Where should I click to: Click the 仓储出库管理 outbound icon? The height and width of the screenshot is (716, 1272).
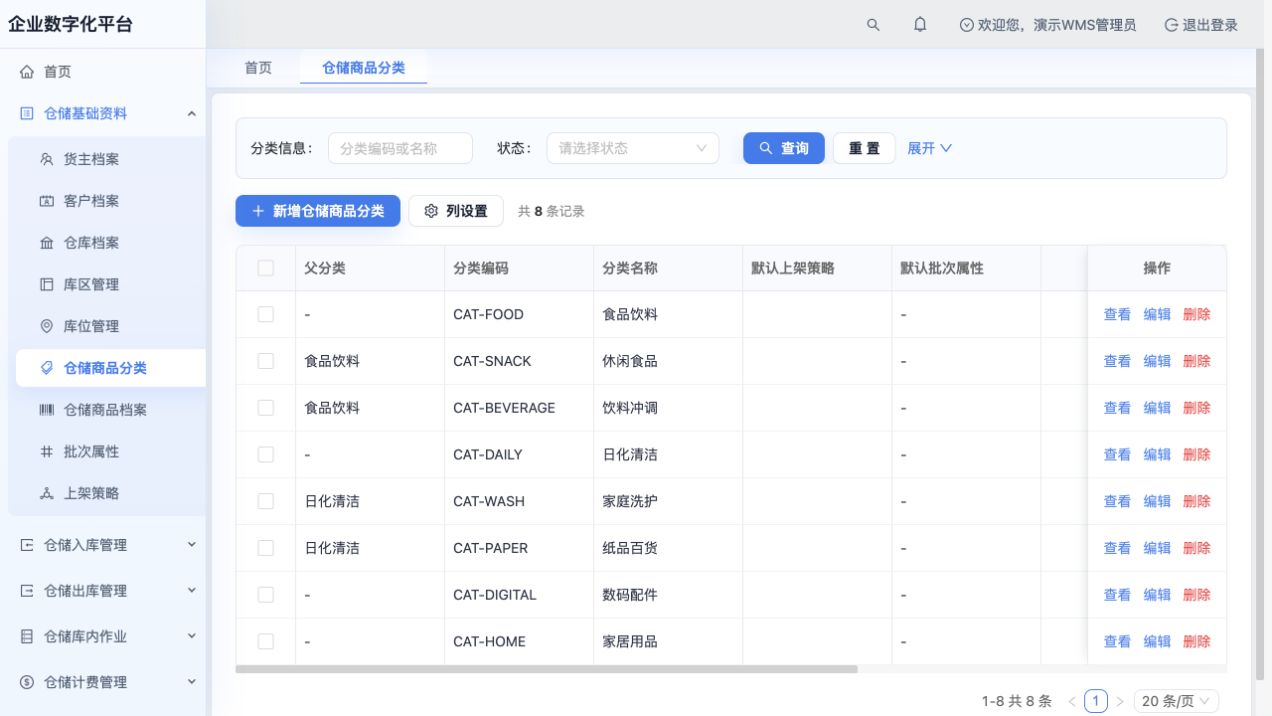[x=27, y=591]
